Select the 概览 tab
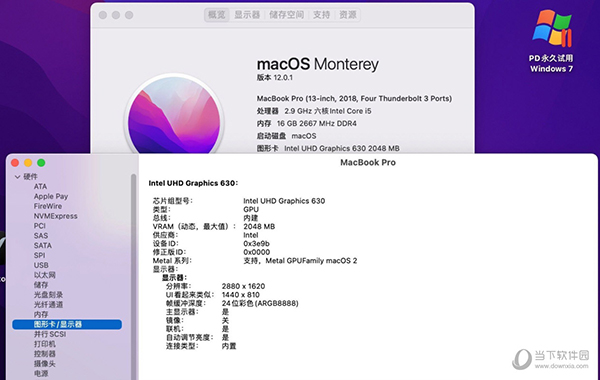 click(x=217, y=15)
